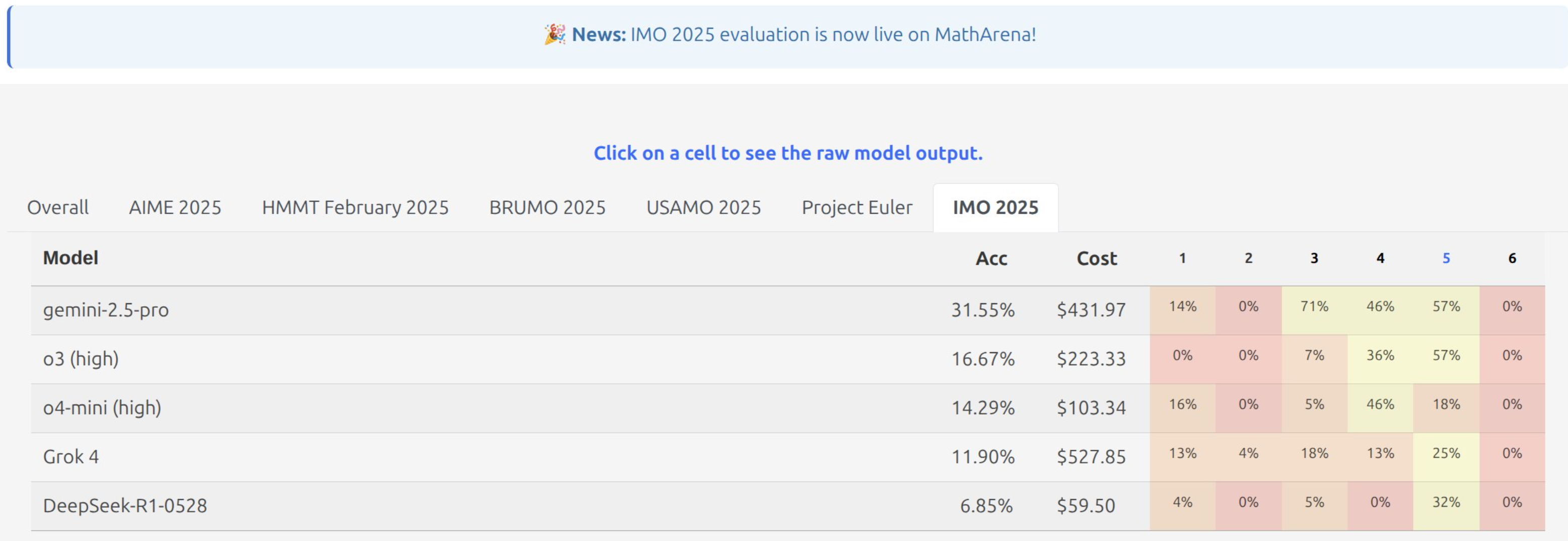Switch to the AIME 2025 tab
This screenshot has width=1568, height=541.
point(175,208)
